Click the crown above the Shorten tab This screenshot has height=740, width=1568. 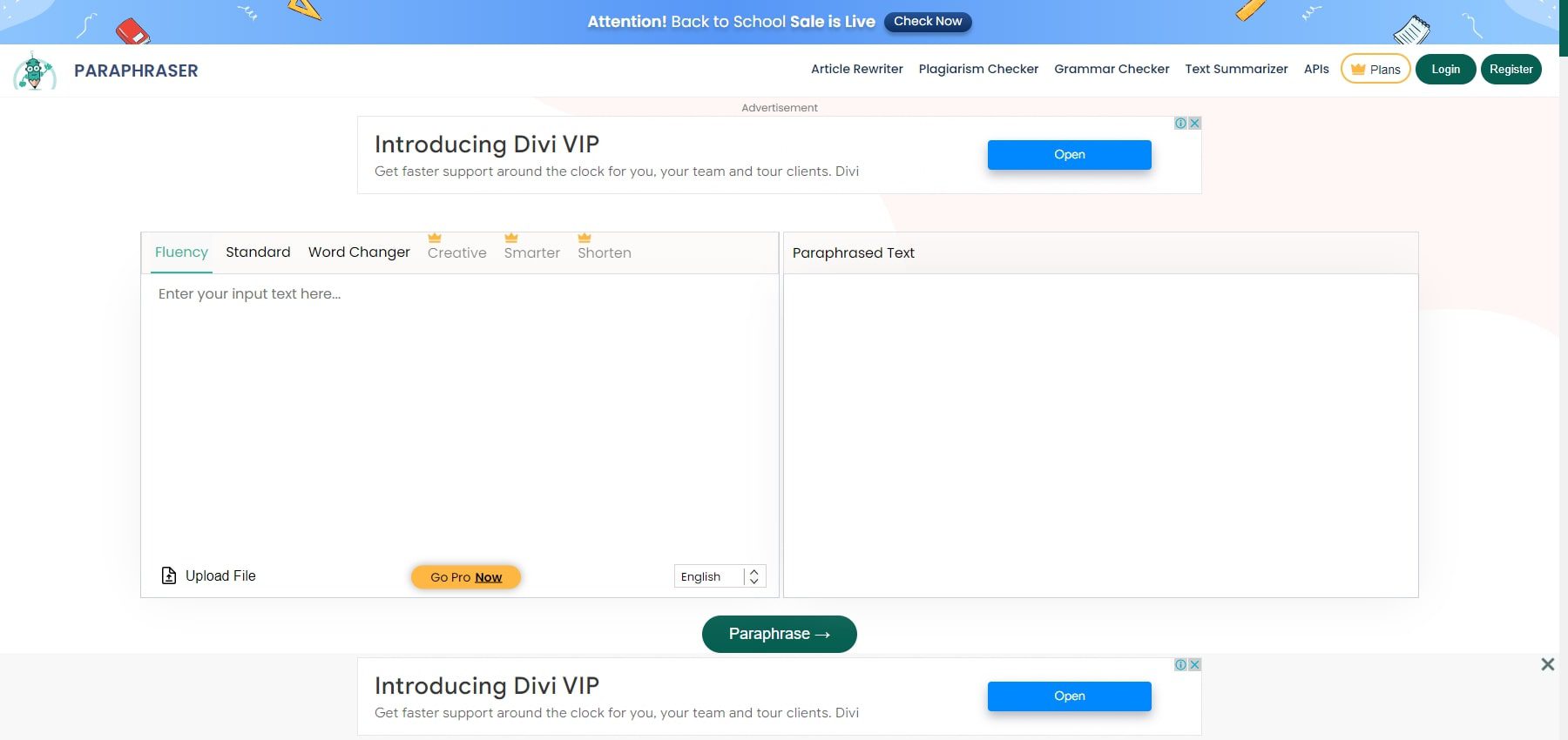click(x=583, y=236)
